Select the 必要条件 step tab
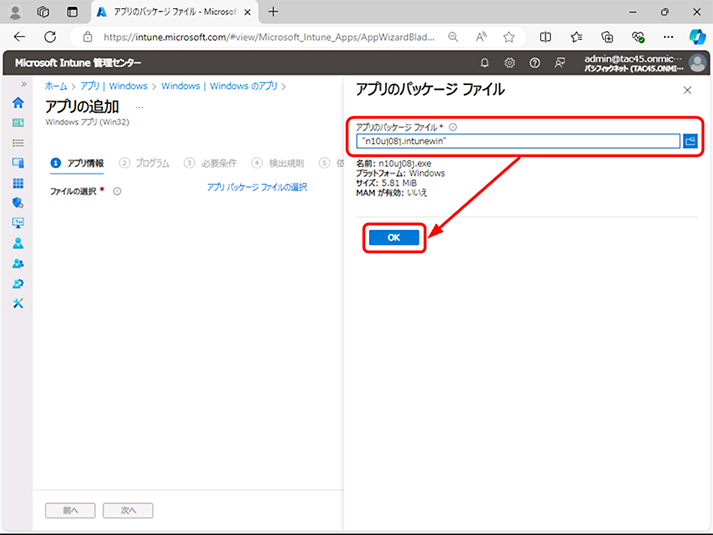Image resolution: width=713 pixels, height=535 pixels. tap(210, 163)
